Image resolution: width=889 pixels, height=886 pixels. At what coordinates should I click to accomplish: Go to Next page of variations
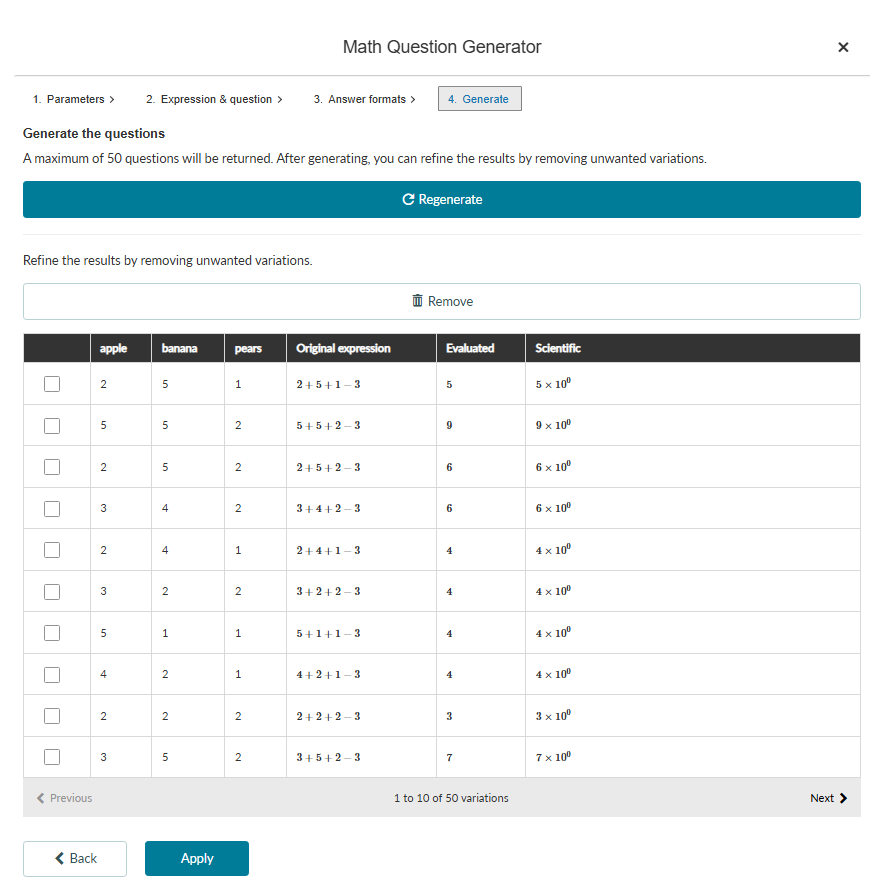coord(828,798)
